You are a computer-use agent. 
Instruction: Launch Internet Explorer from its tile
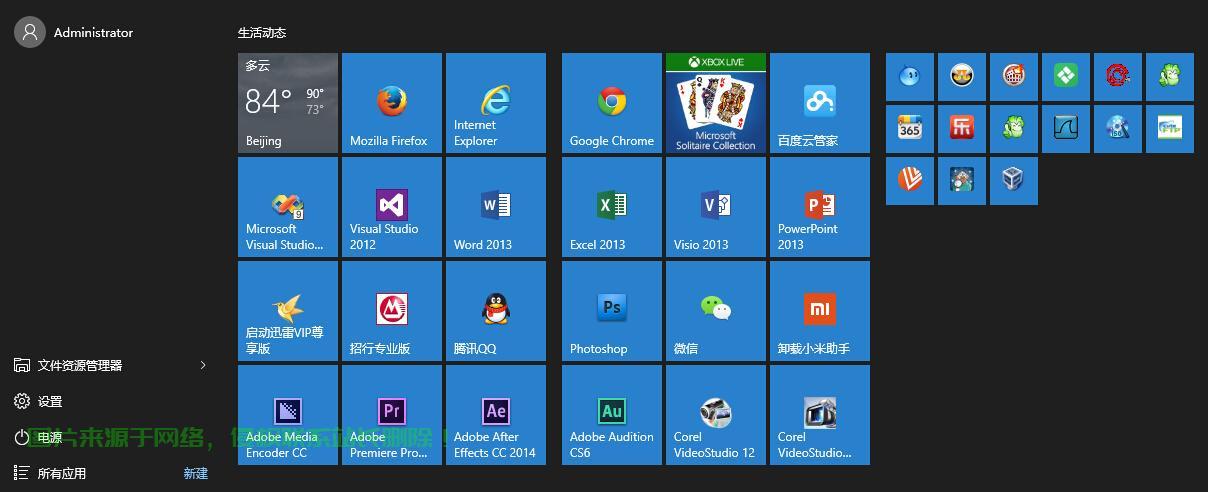[x=496, y=103]
